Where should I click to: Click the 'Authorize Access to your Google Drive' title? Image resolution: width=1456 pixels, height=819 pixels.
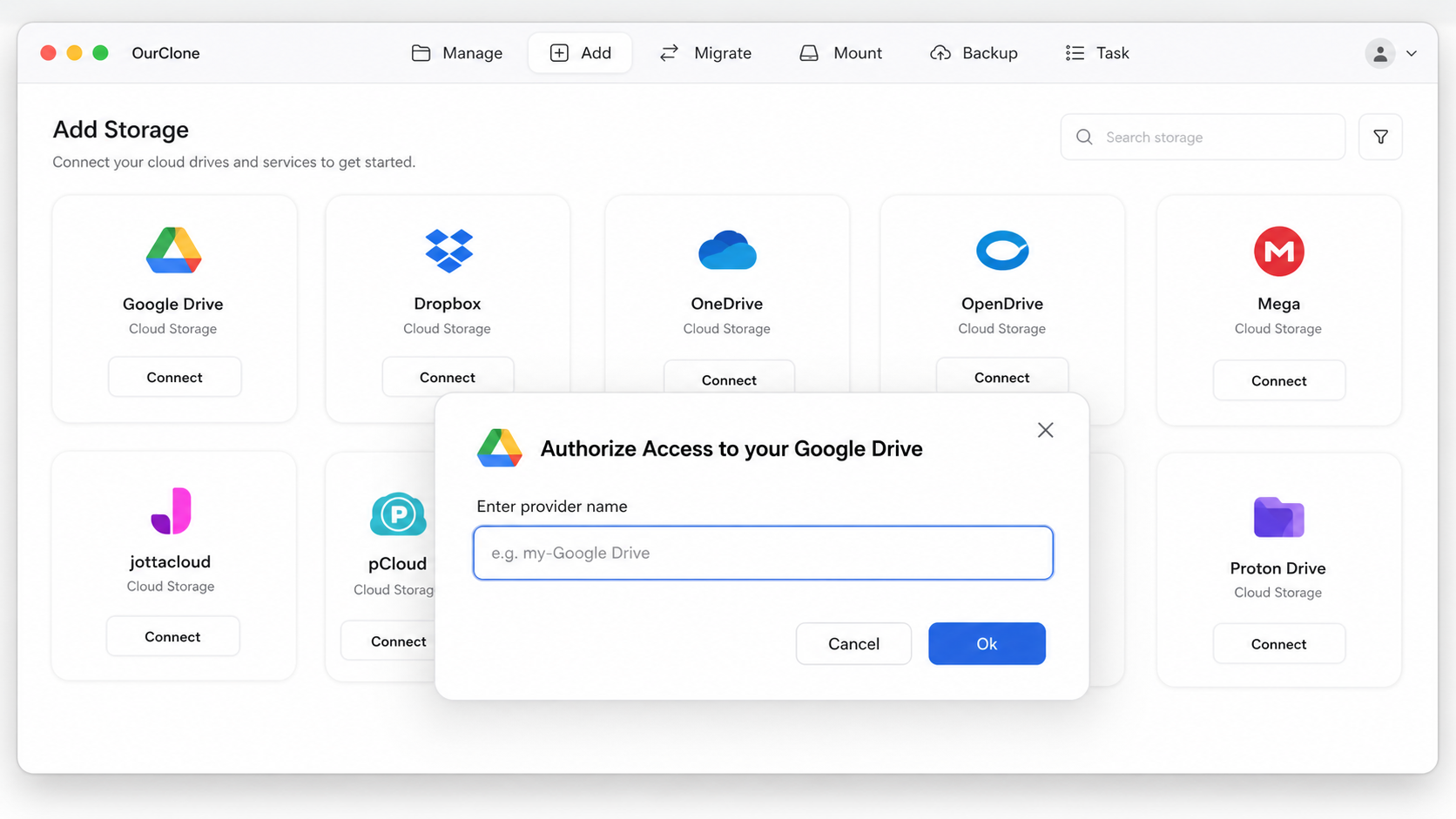(731, 448)
